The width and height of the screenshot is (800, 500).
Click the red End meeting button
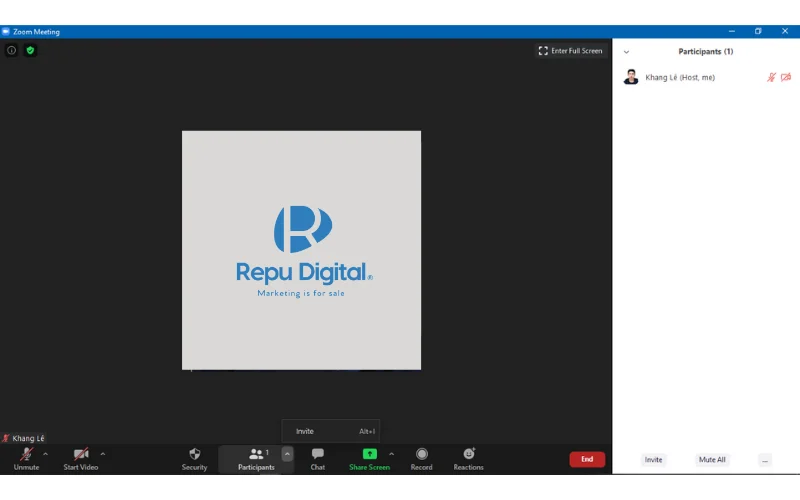(587, 459)
